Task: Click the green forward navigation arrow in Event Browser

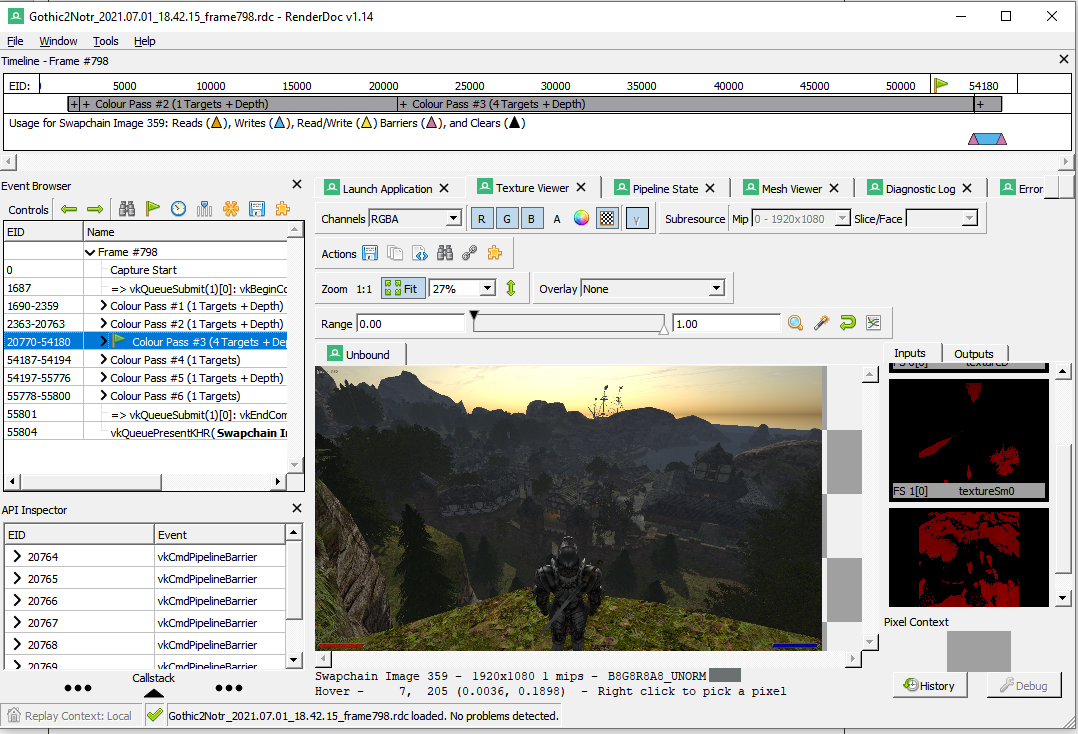Action: pos(93,208)
